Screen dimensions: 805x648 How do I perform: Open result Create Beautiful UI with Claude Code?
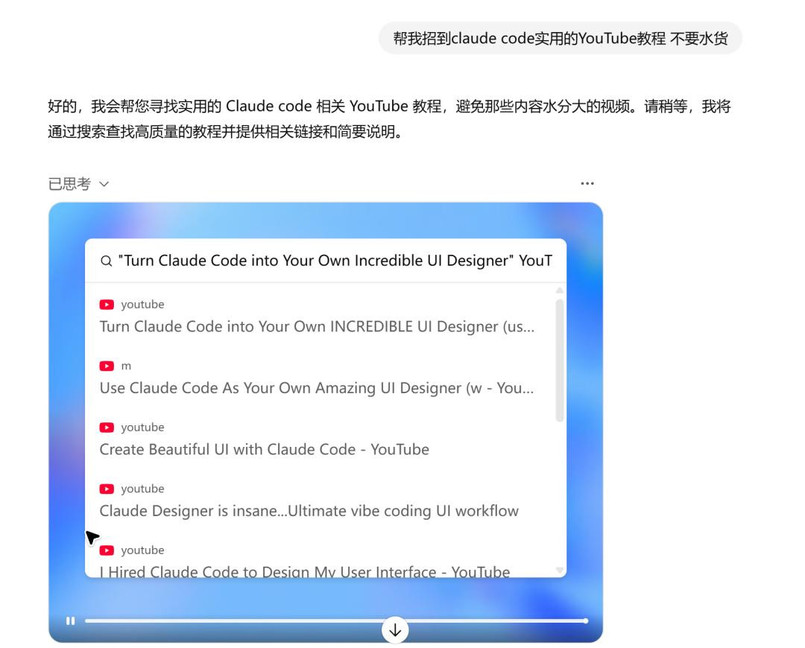tap(264, 449)
